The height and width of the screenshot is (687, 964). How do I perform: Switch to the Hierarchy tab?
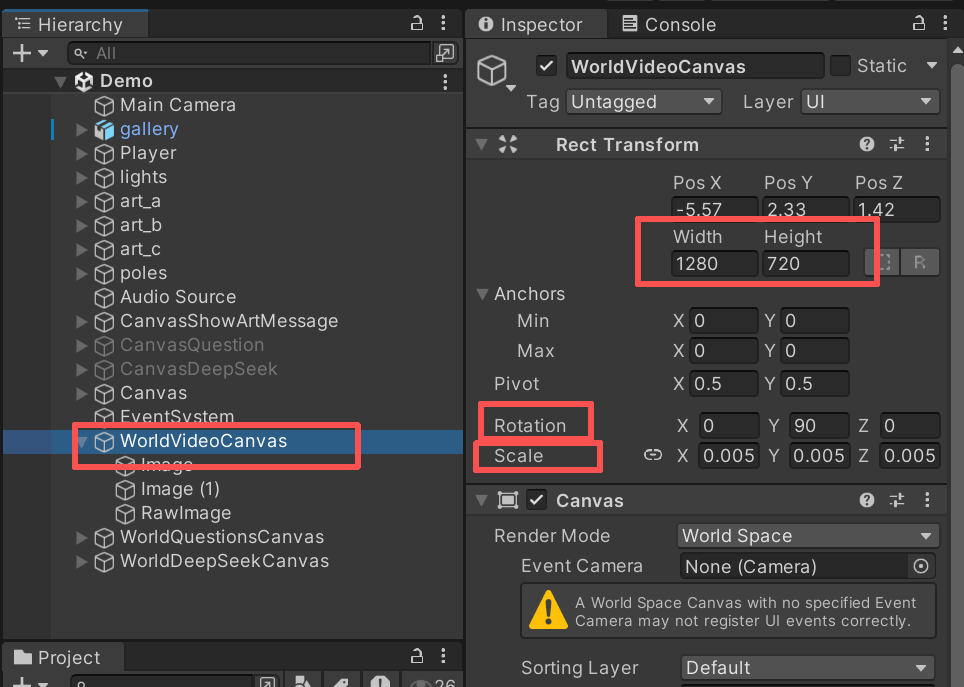point(75,25)
